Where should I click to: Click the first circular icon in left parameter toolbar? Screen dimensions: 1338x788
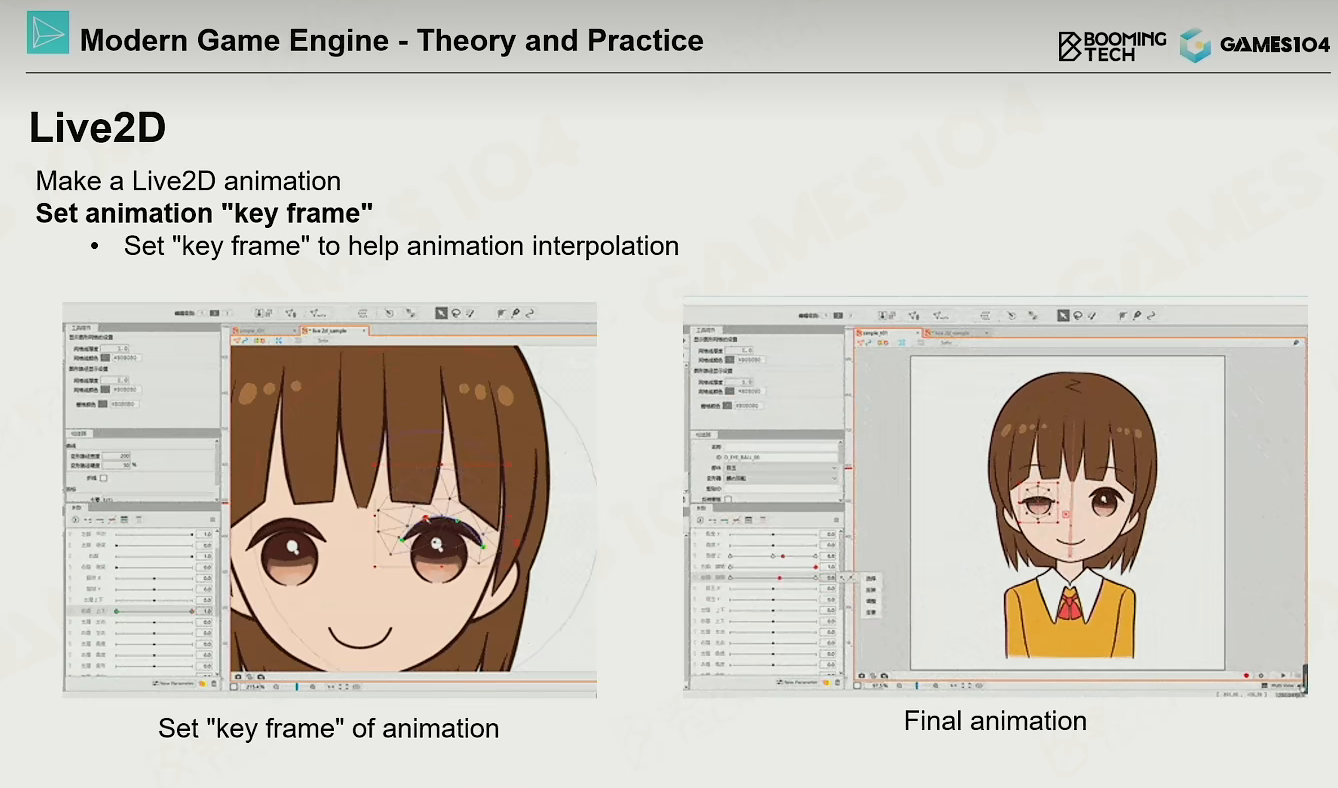(76, 520)
